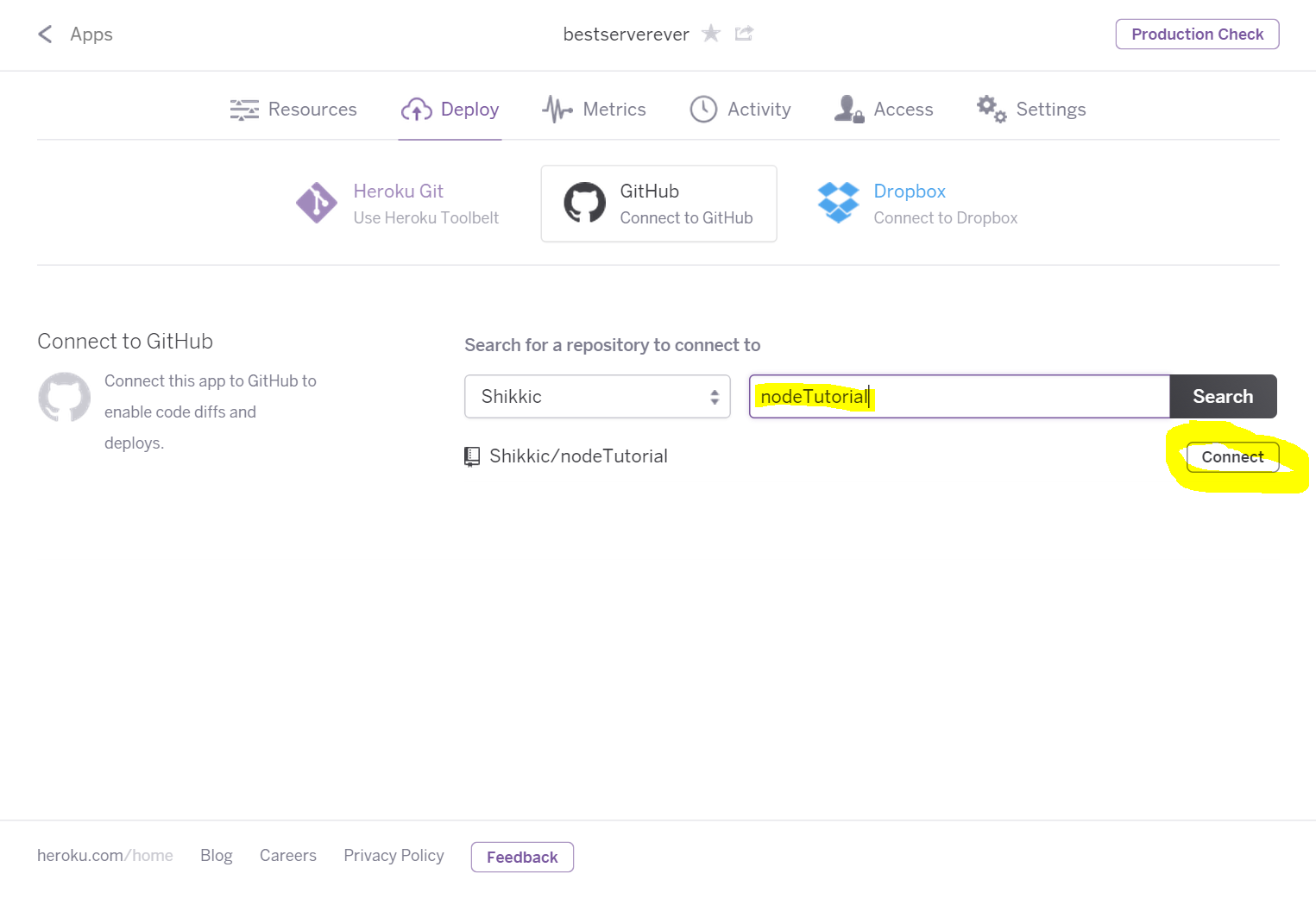Click the Shikkic/nodeTutorial result text
This screenshot has width=1316, height=905.
pyautogui.click(x=578, y=456)
